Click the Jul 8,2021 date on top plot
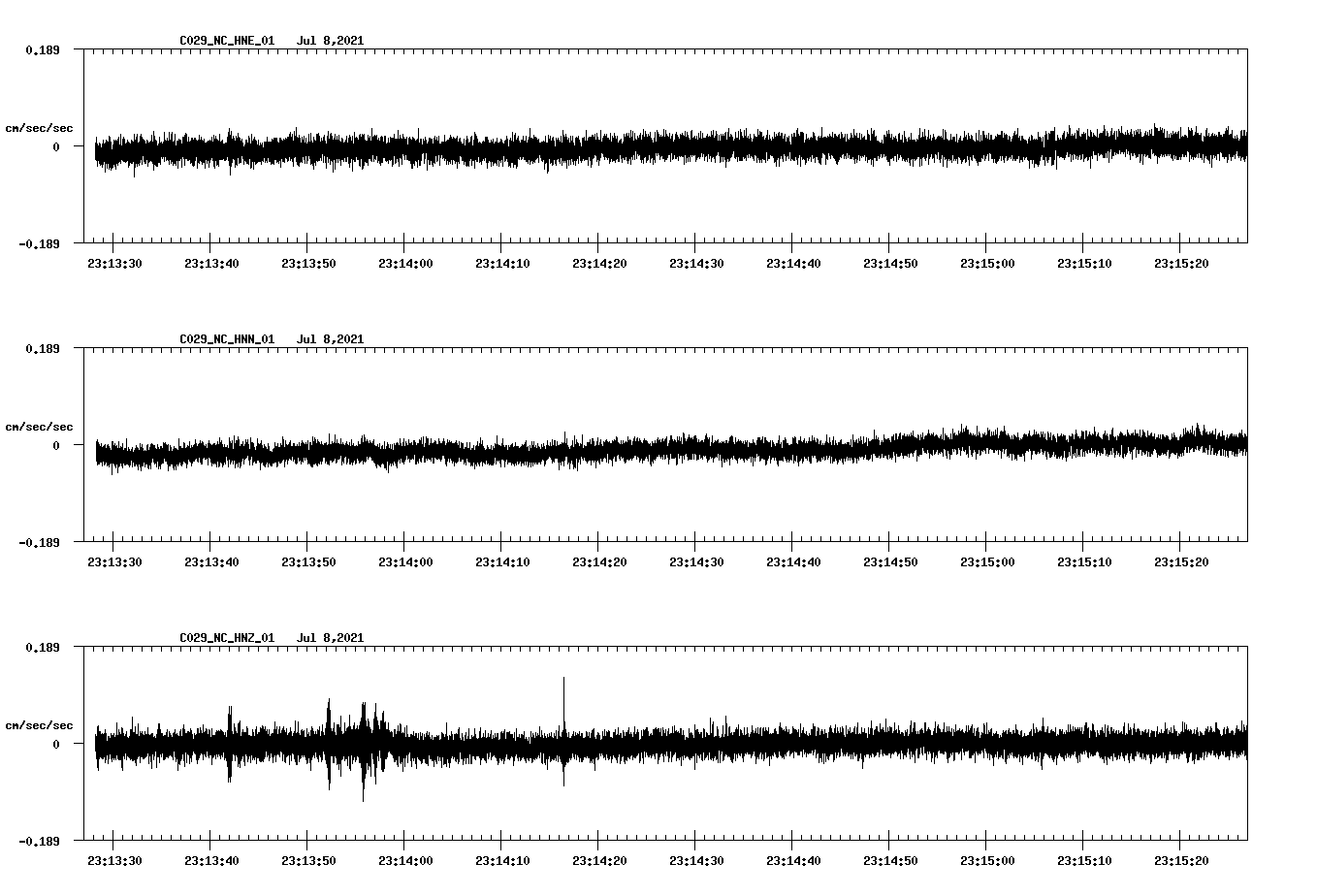The width and height of the screenshot is (1317, 896). click(331, 41)
